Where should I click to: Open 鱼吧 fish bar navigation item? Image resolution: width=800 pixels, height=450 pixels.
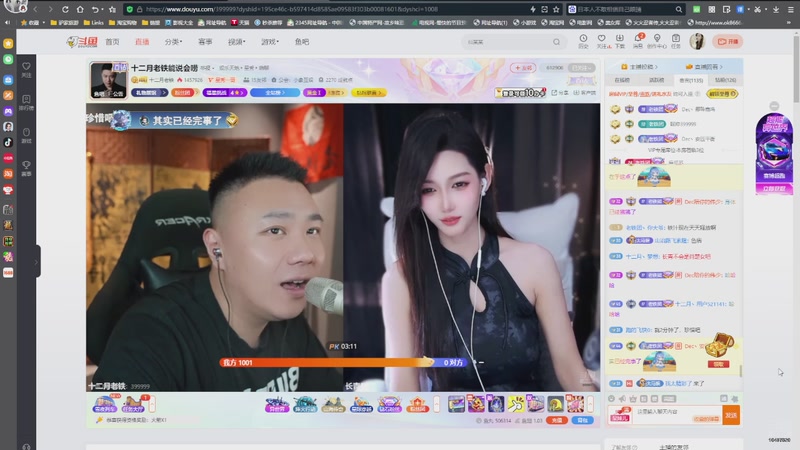pos(302,42)
